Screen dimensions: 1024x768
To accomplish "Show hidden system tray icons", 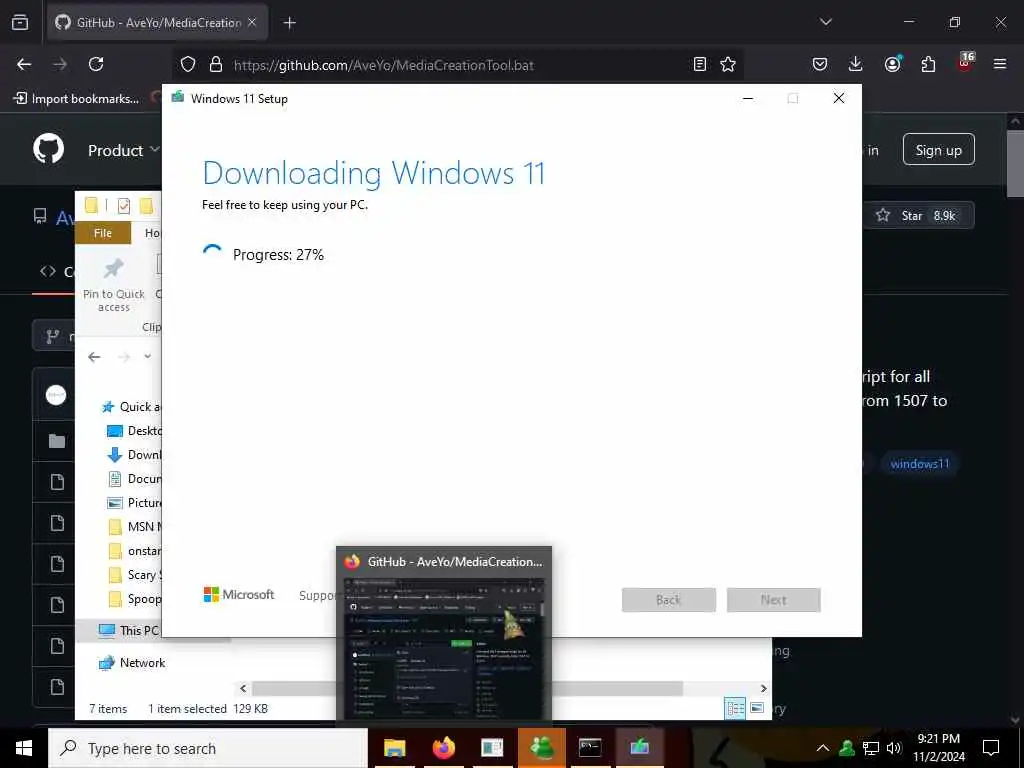I will 823,748.
